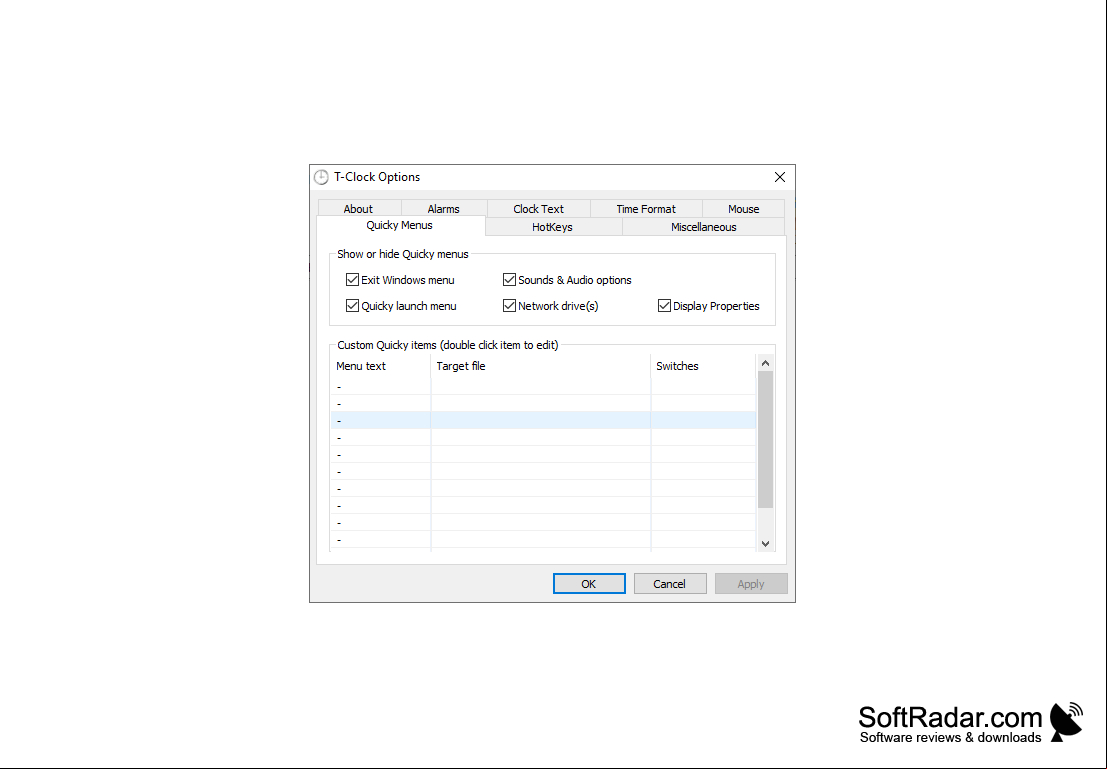Confirm settings with the OK button
The image size is (1107, 769).
589,584
